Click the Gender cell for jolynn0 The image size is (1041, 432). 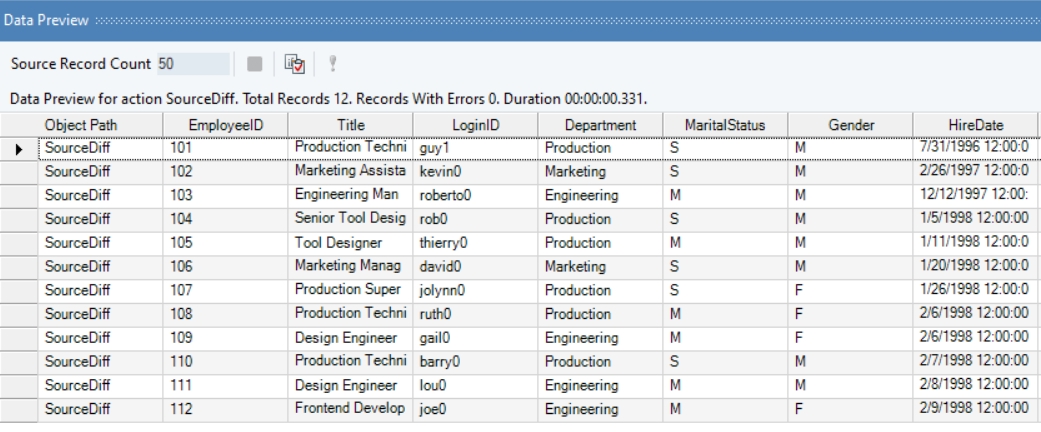click(850, 291)
